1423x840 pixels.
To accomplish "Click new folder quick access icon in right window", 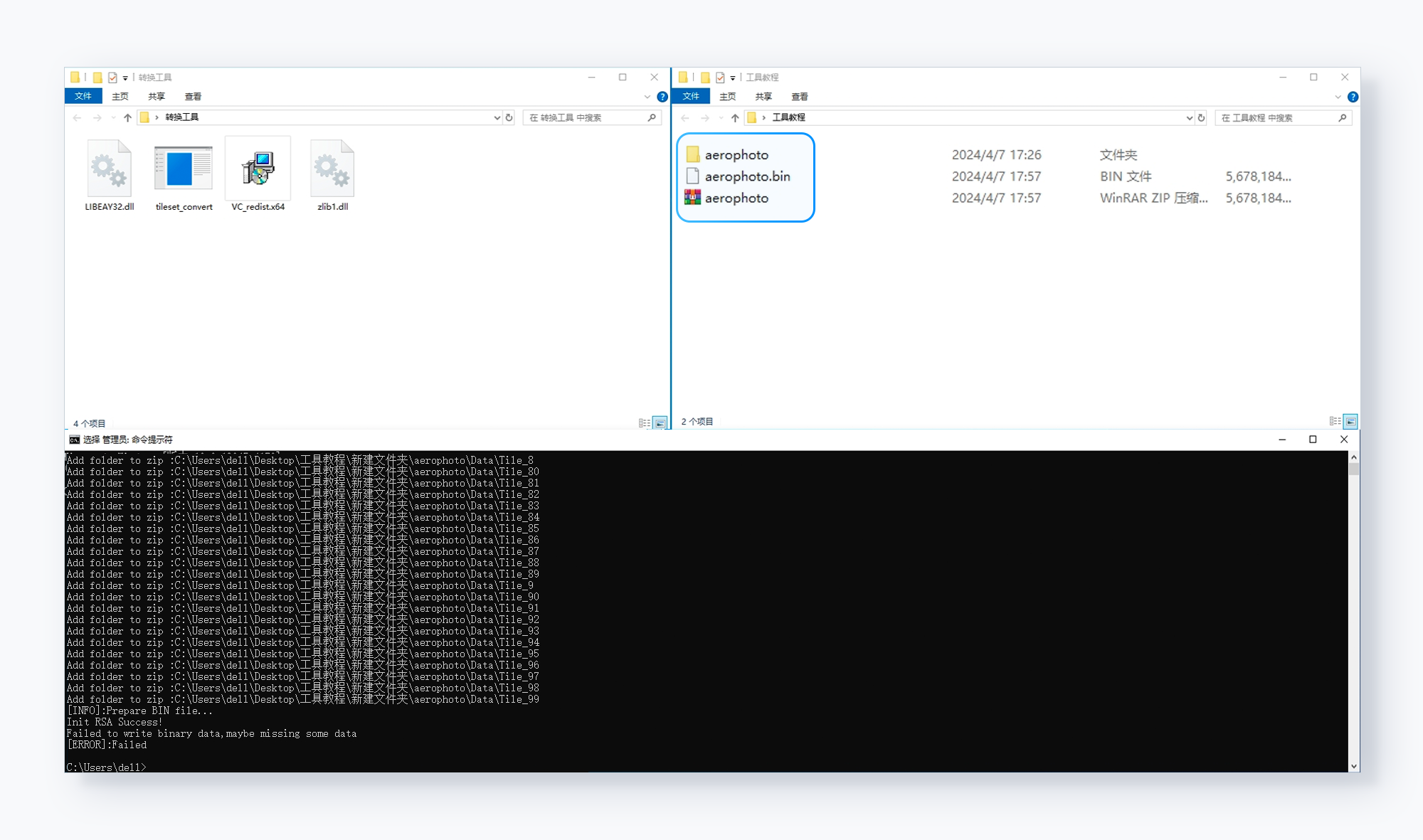I will pos(705,78).
